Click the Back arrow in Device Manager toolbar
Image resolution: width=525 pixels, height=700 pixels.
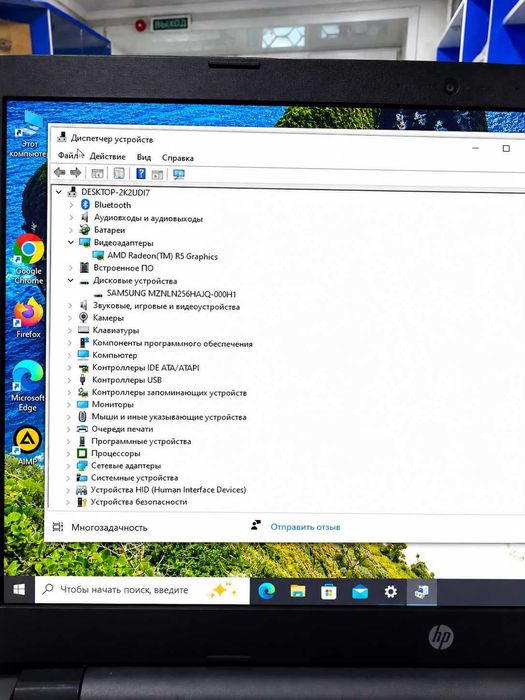[59, 172]
